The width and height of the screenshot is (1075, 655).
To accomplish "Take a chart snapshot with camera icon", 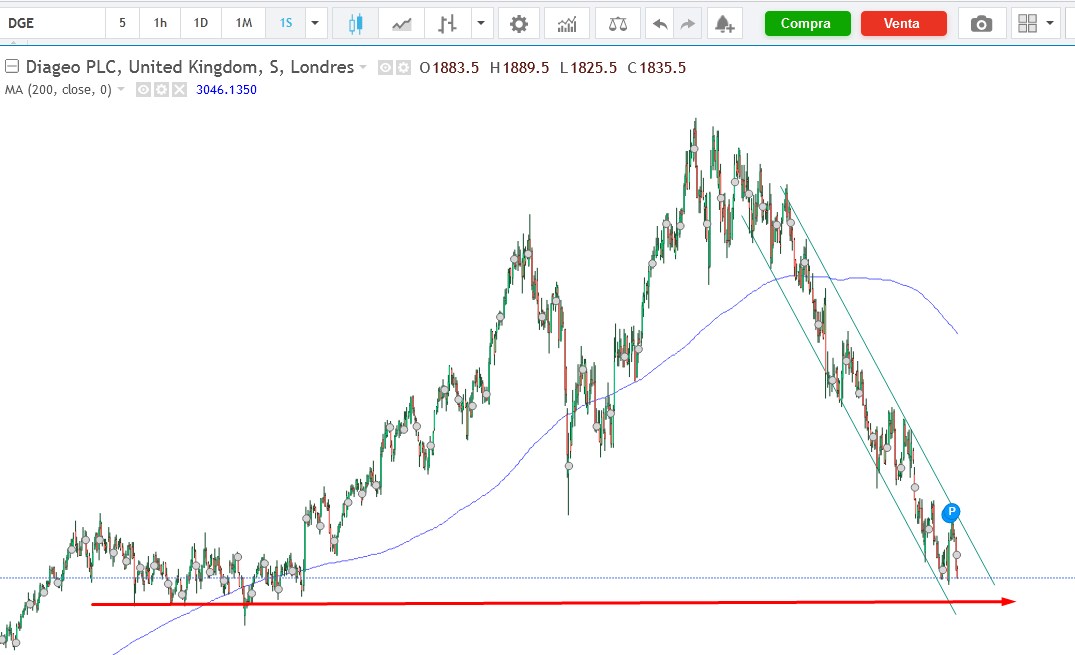I will 981,25.
